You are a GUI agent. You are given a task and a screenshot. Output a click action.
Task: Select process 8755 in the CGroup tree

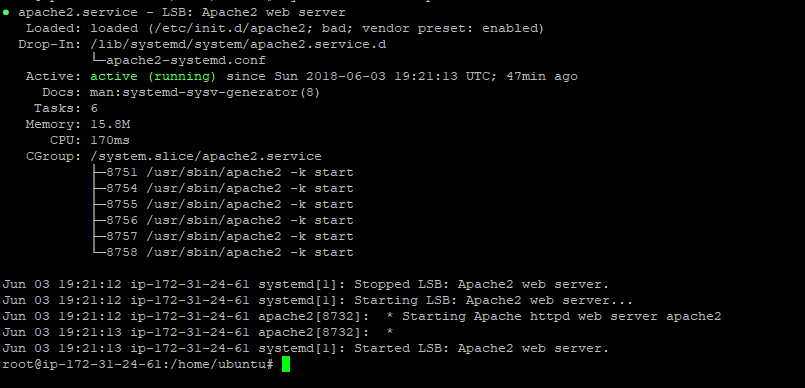click(222, 204)
